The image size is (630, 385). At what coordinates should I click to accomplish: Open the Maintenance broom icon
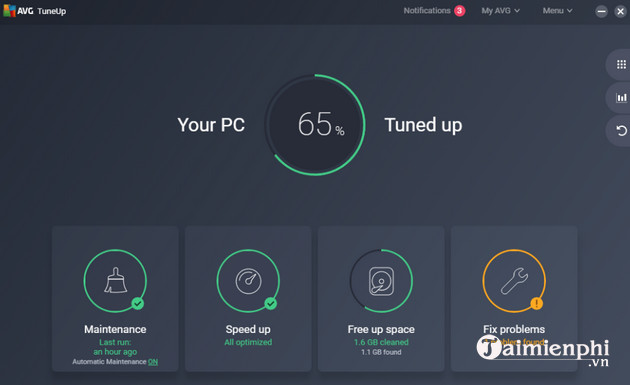point(115,281)
